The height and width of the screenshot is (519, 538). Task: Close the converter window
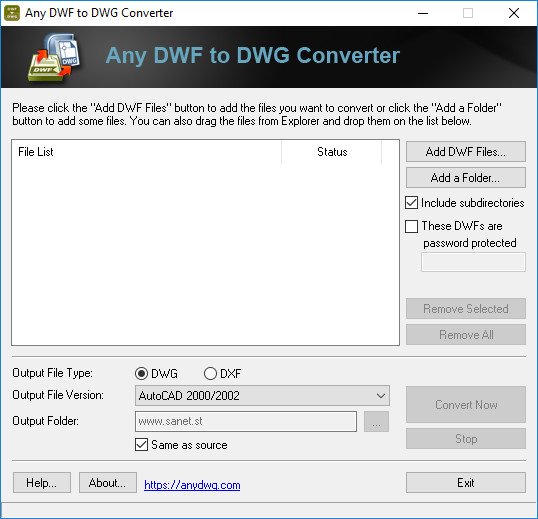point(514,13)
